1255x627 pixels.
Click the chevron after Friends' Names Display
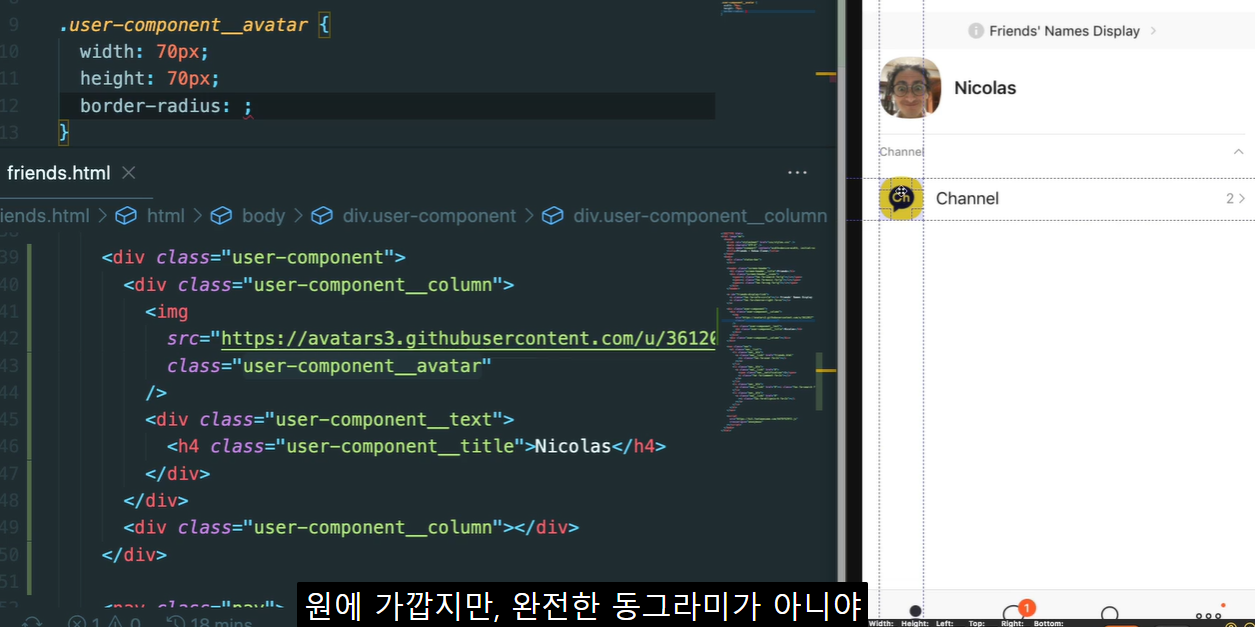[x=1153, y=31]
